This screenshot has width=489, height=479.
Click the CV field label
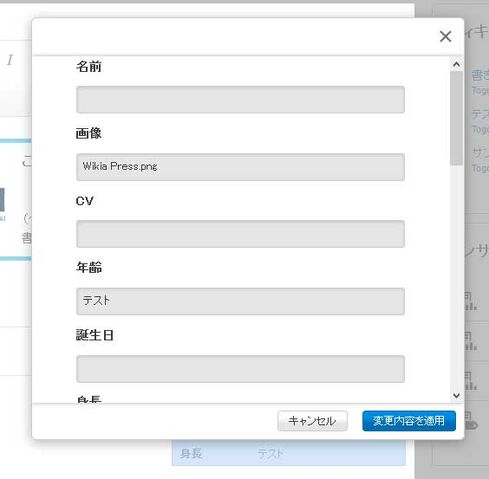(x=85, y=201)
